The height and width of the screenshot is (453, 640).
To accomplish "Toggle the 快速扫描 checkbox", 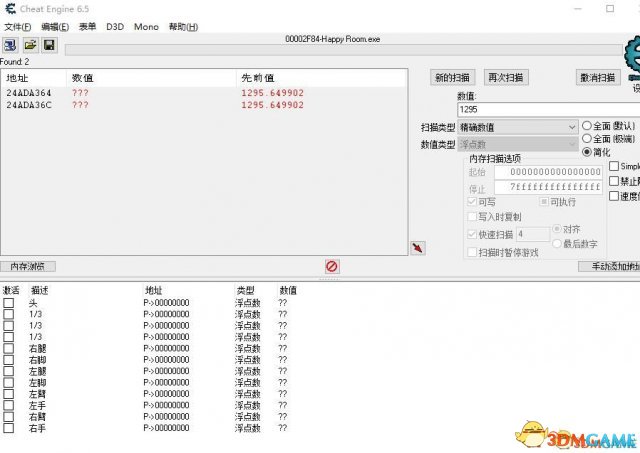I will (472, 234).
